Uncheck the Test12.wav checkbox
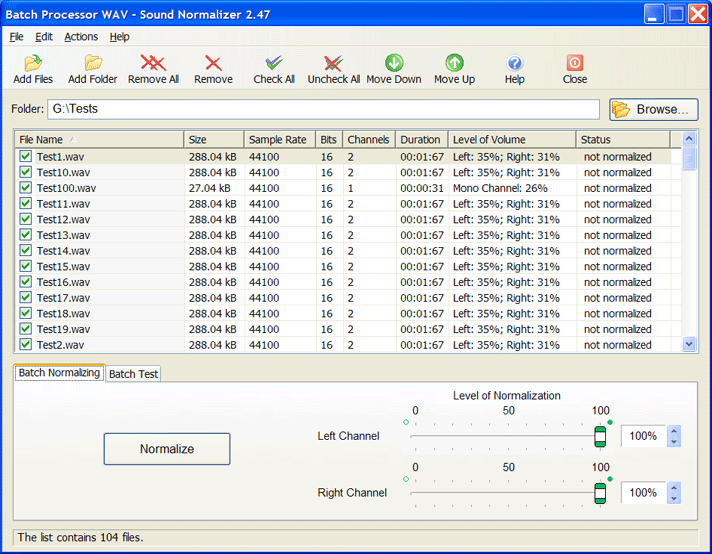Viewport: 712px width, 554px height. tap(25, 219)
